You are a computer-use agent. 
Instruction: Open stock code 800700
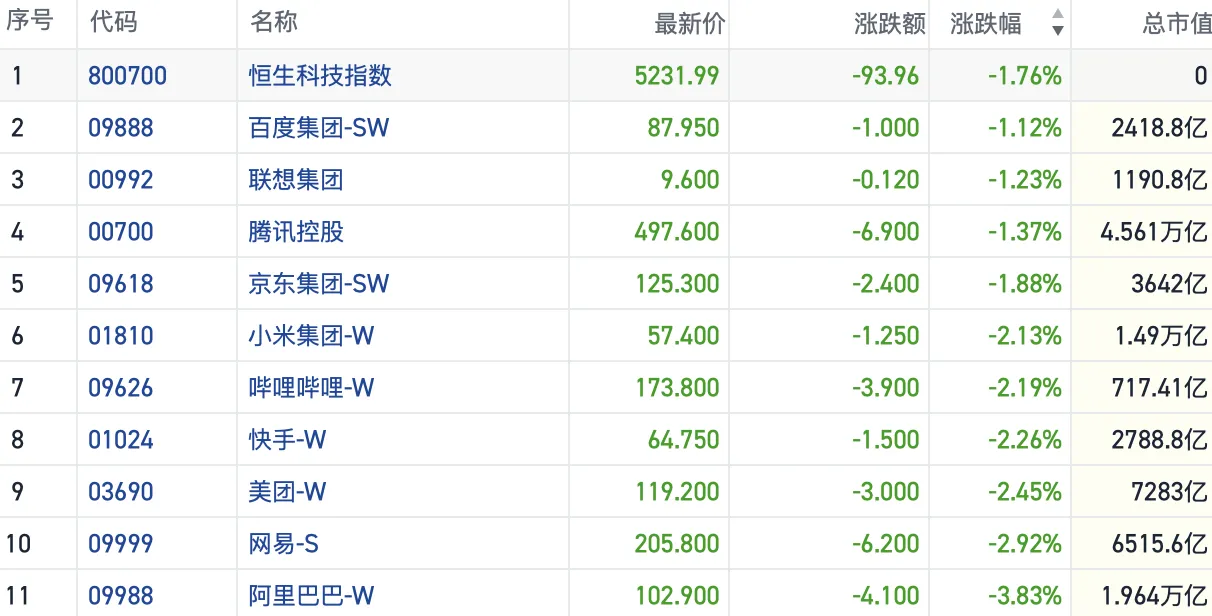pos(127,76)
